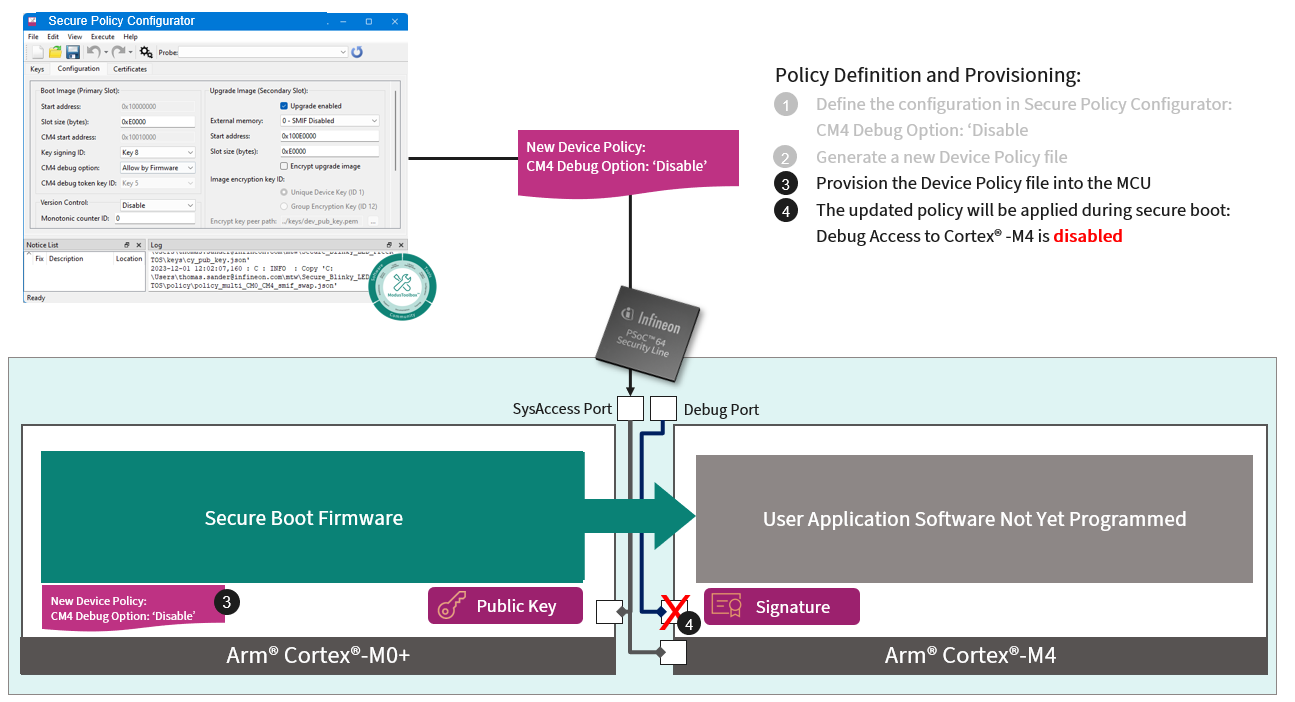Click the CM4 start address field
1295x702 pixels.
click(157, 137)
